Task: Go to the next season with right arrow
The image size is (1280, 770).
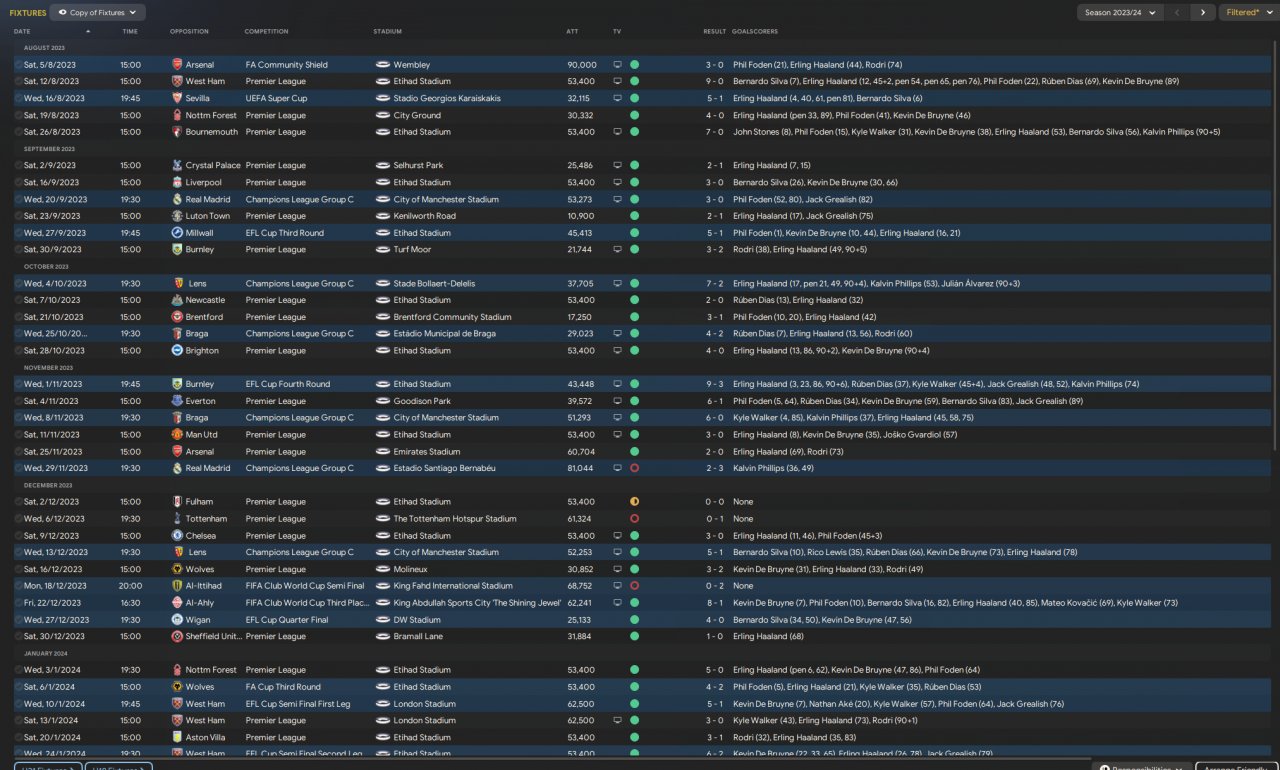Action: coord(1203,13)
